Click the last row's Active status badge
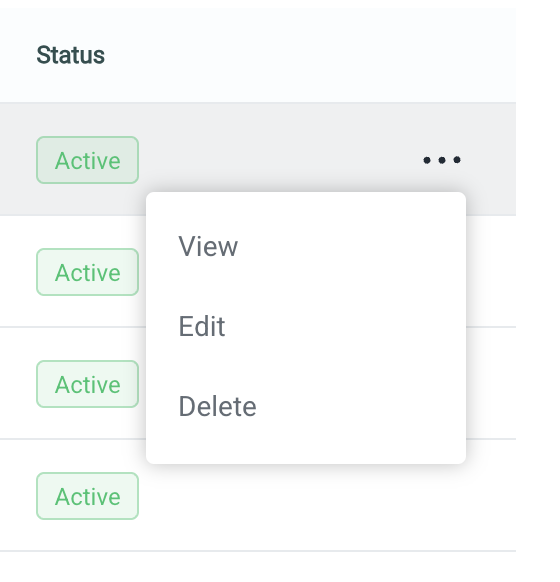 pyautogui.click(x=88, y=496)
